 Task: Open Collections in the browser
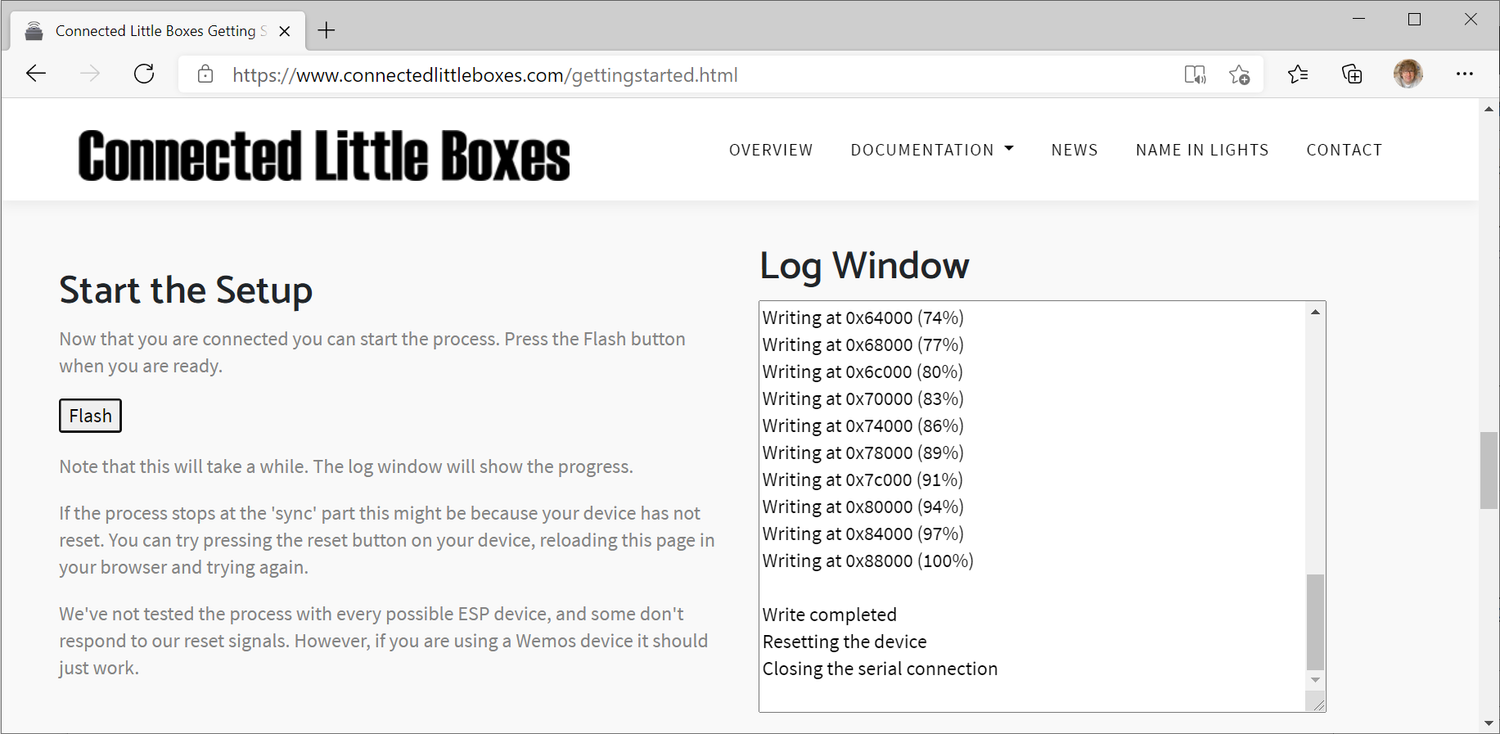point(1352,74)
